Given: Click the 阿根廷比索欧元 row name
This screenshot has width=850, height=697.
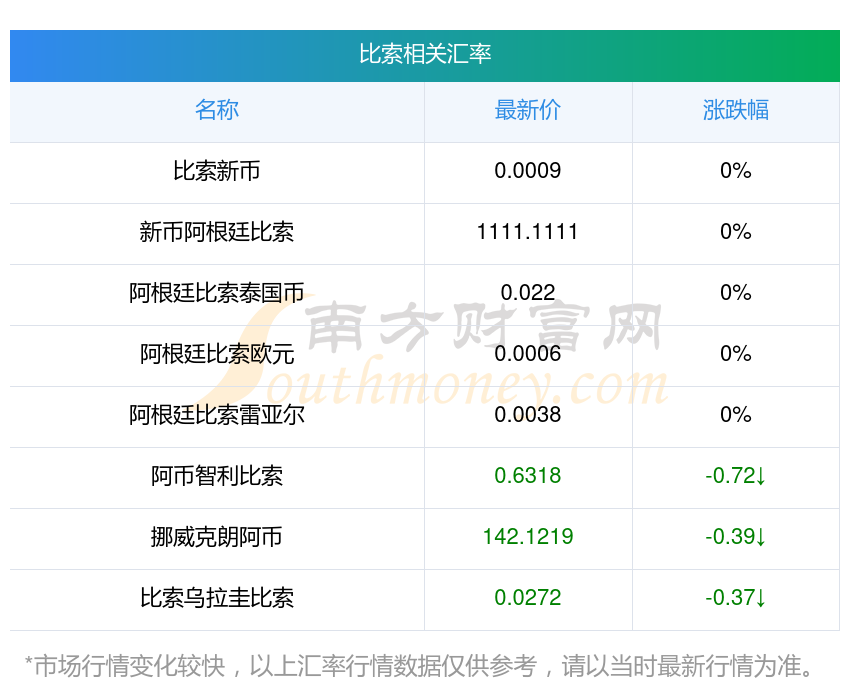Looking at the screenshot, I should coord(217,354).
